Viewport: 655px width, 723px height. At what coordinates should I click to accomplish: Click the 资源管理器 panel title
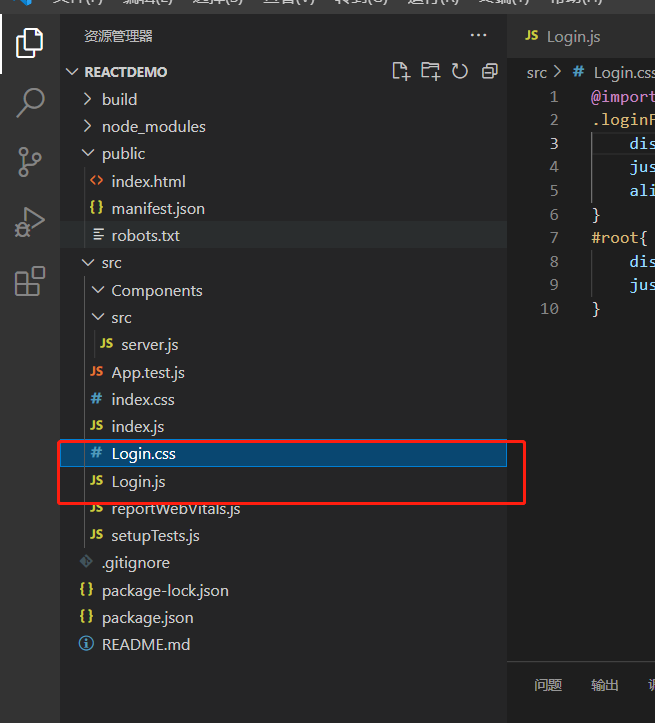(x=118, y=36)
